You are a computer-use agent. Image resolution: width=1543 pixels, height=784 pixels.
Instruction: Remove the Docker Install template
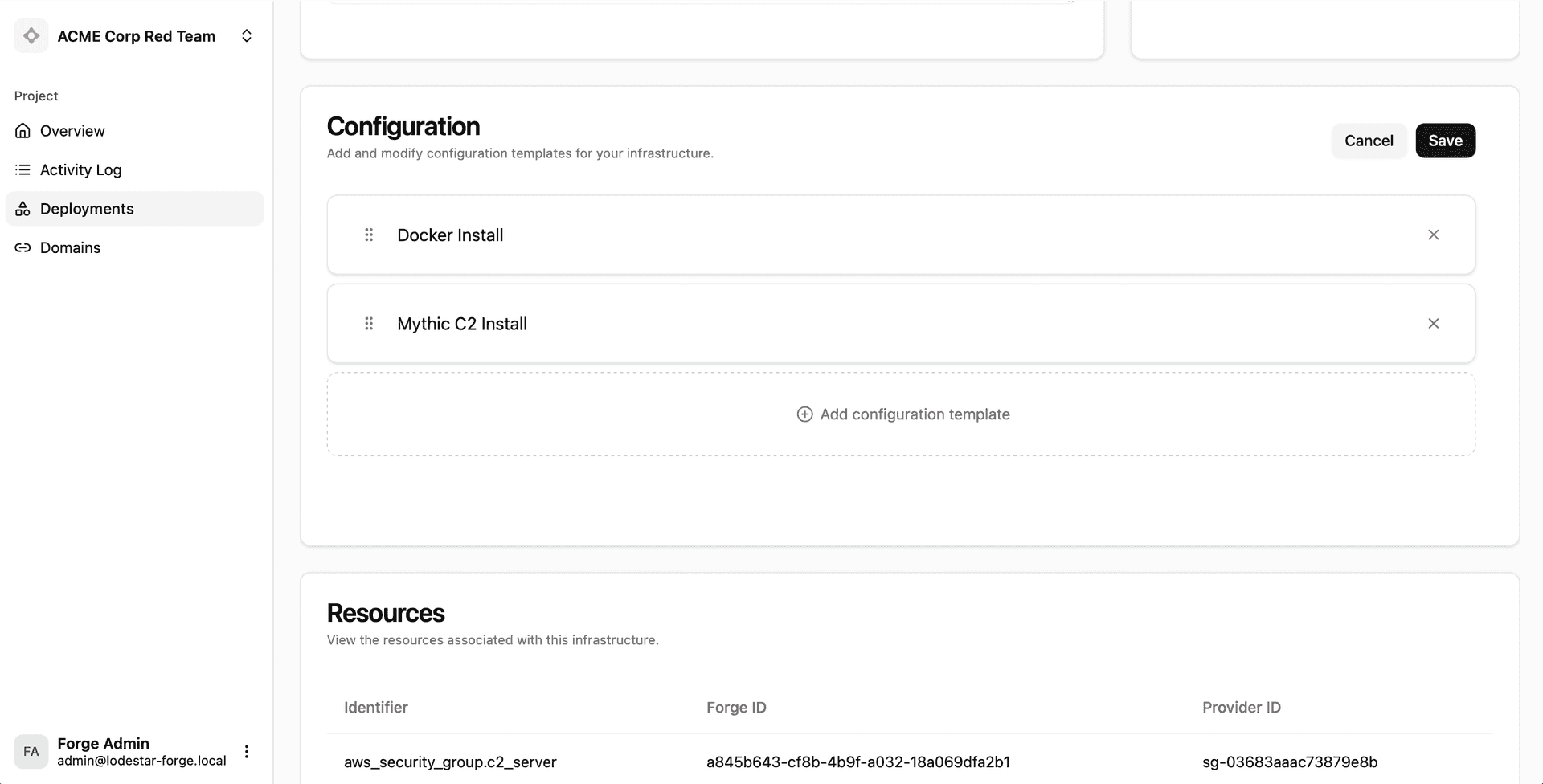coord(1433,235)
